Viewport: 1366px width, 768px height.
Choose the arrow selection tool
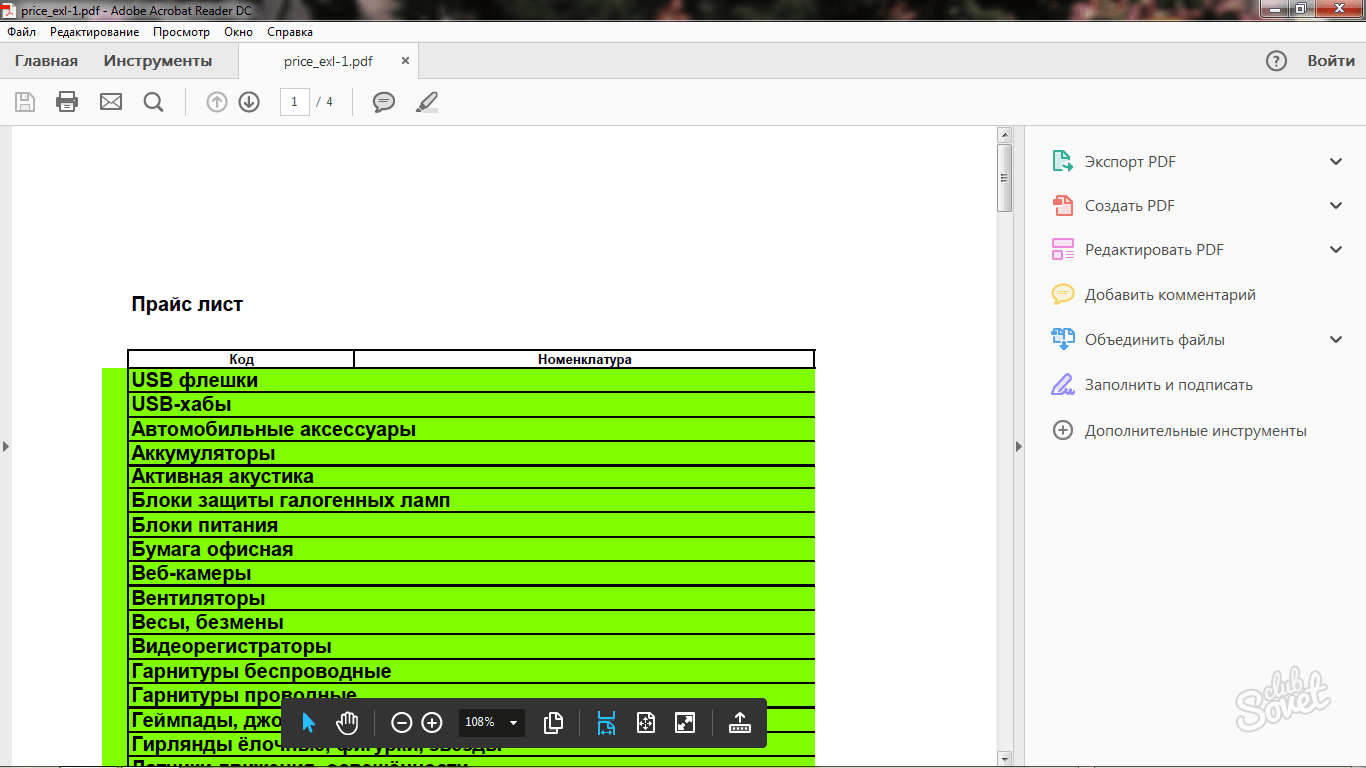(308, 723)
